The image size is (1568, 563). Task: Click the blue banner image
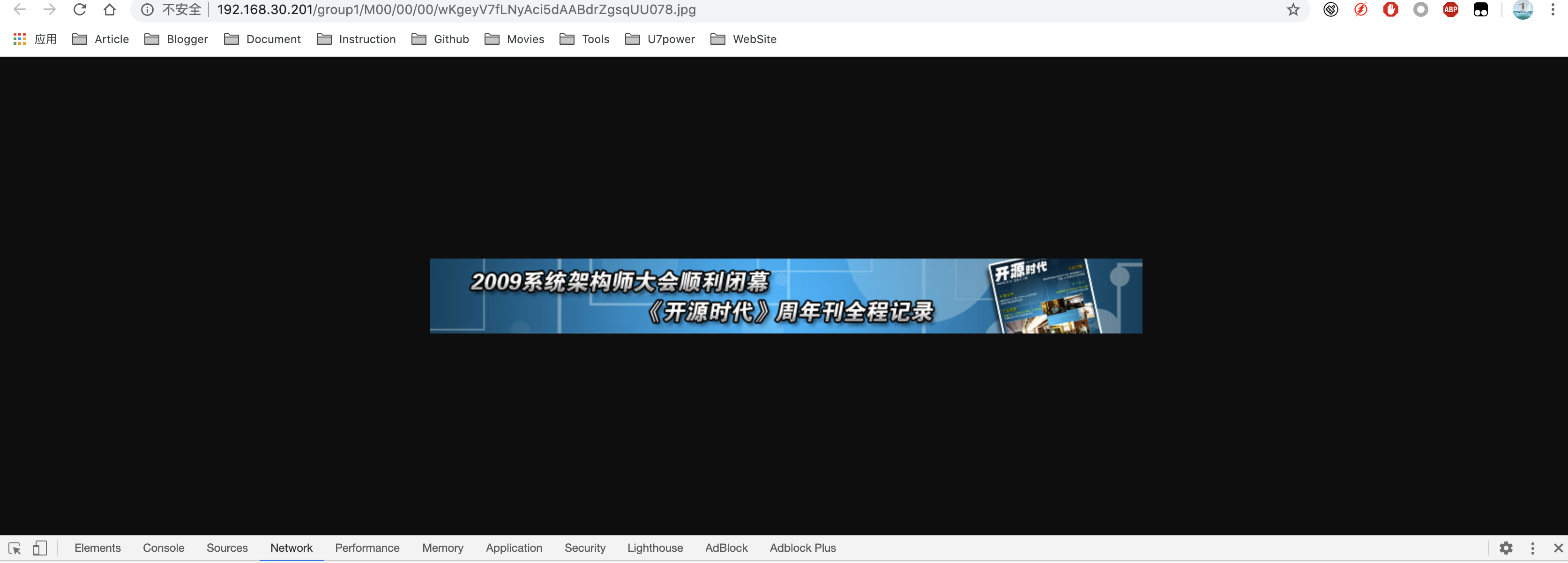pos(786,296)
